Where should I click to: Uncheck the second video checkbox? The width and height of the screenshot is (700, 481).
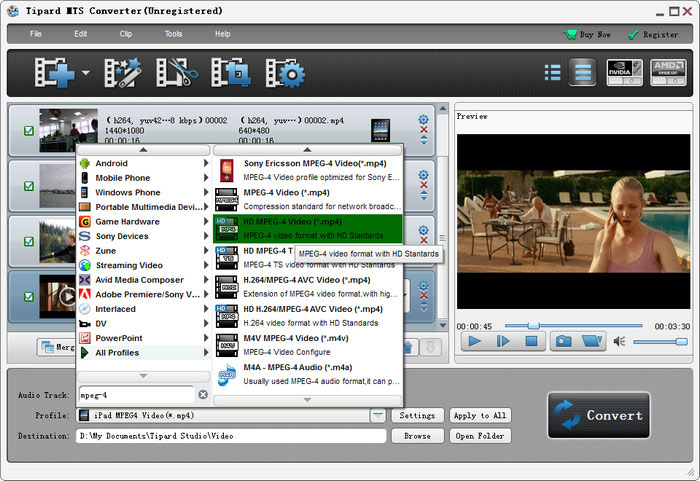click(29, 186)
